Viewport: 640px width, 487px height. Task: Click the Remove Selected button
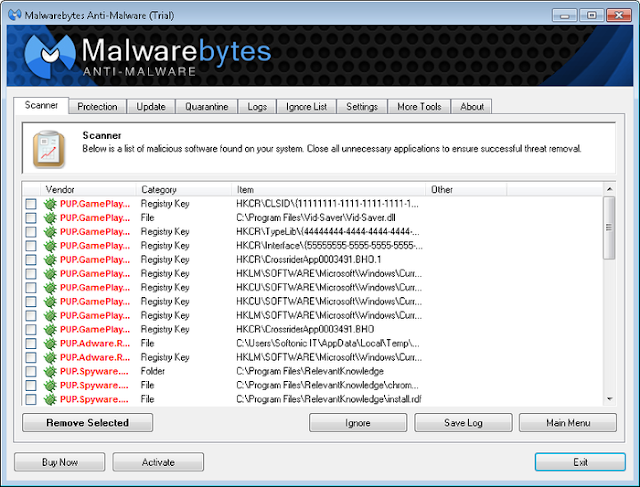(88, 423)
